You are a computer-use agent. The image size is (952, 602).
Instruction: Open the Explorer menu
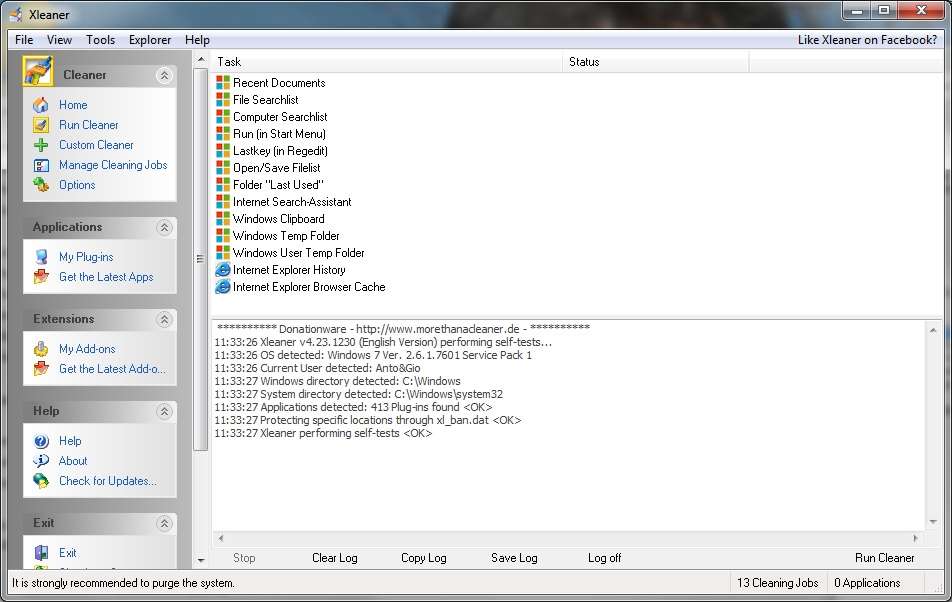coord(150,39)
